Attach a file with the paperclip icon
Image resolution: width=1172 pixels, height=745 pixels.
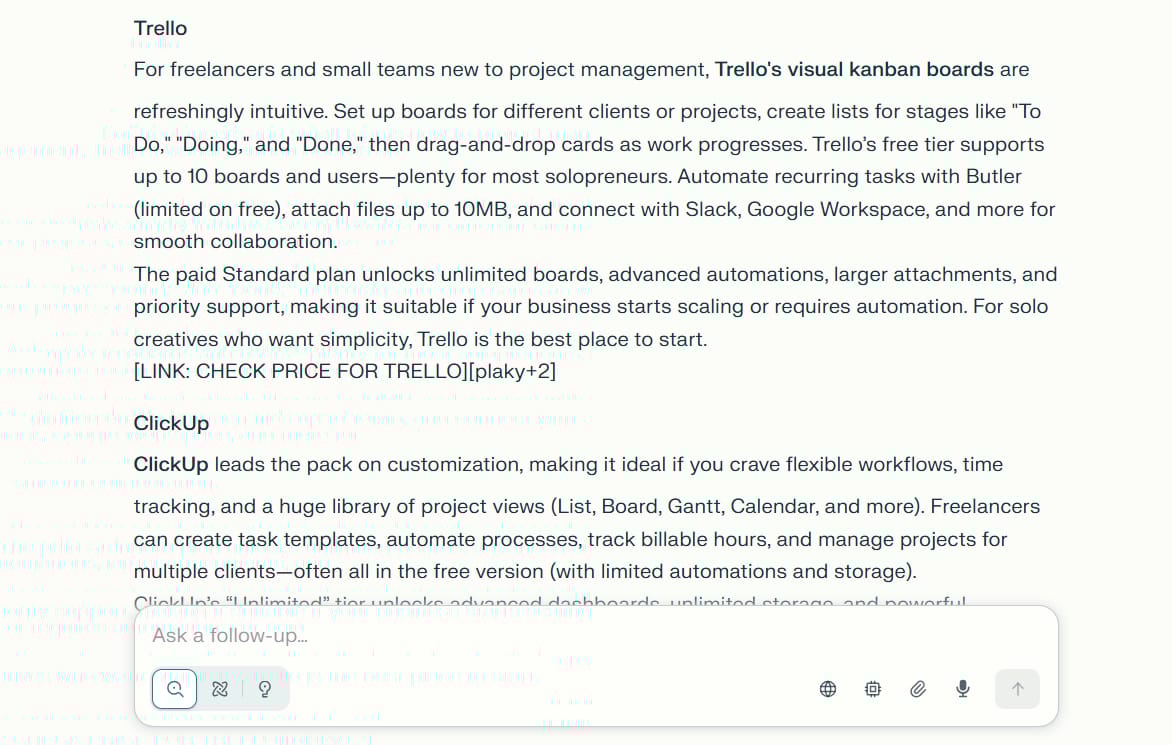(918, 689)
